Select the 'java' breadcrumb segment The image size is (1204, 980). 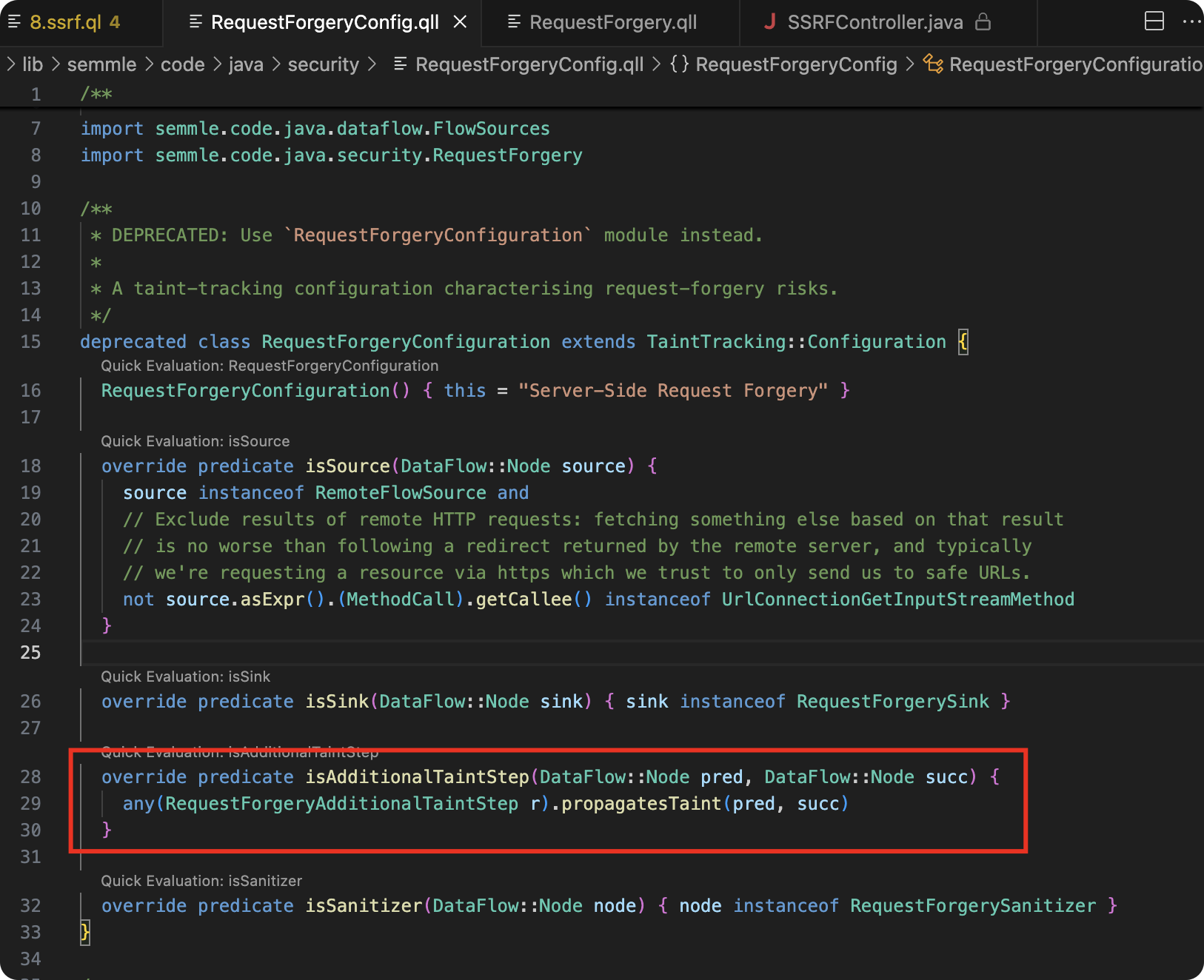[246, 64]
